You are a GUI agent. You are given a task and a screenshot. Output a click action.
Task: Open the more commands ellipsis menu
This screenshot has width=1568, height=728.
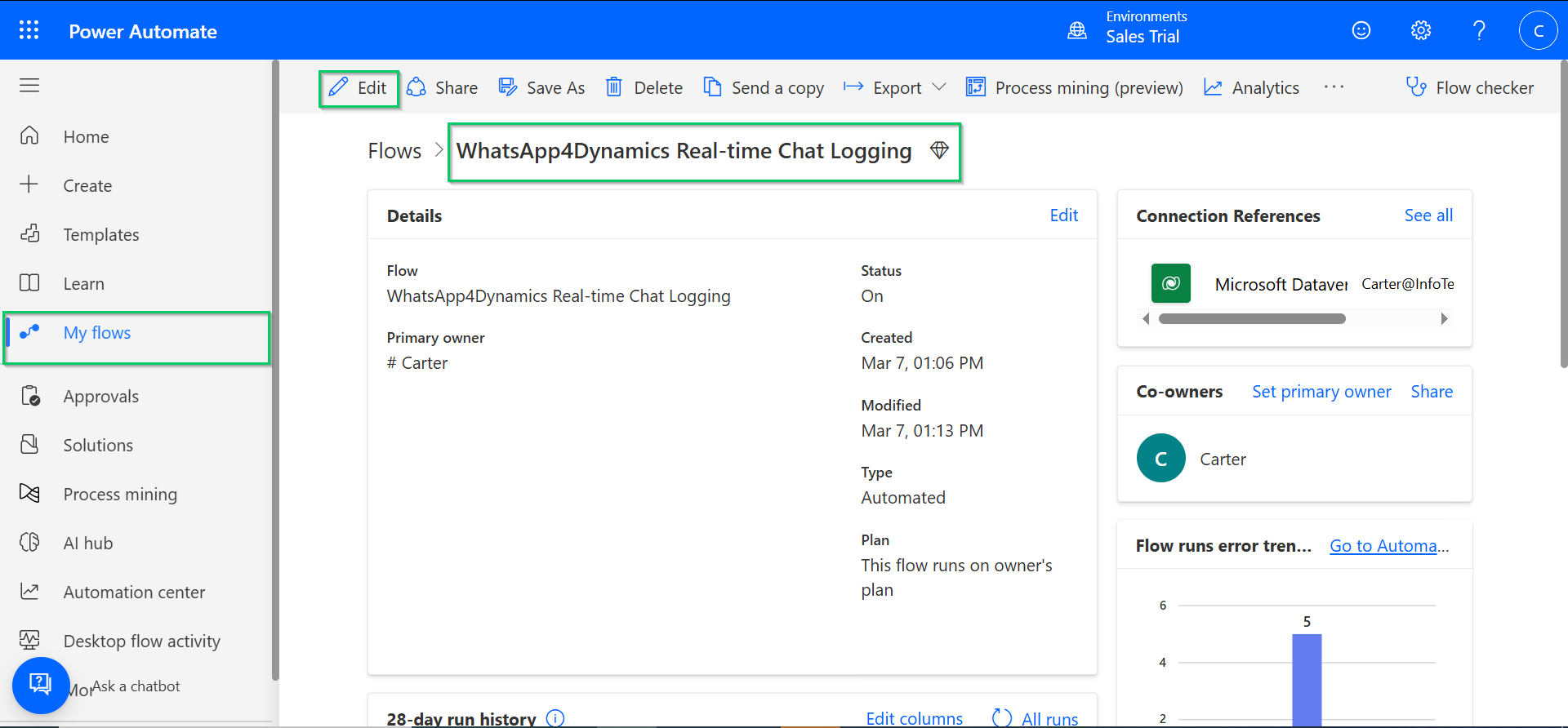(x=1333, y=87)
